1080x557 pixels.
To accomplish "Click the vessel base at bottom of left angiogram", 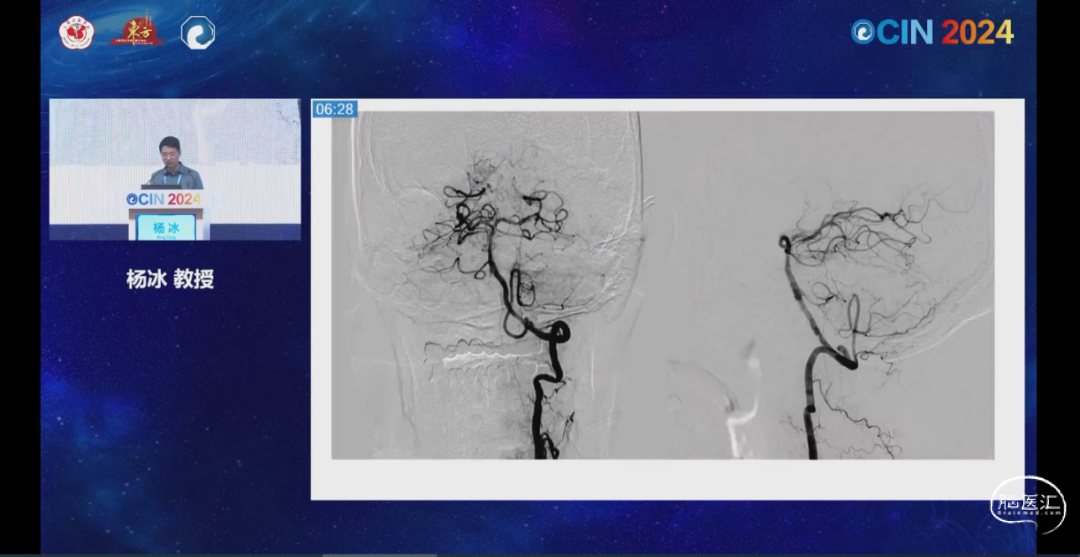I will (545, 445).
